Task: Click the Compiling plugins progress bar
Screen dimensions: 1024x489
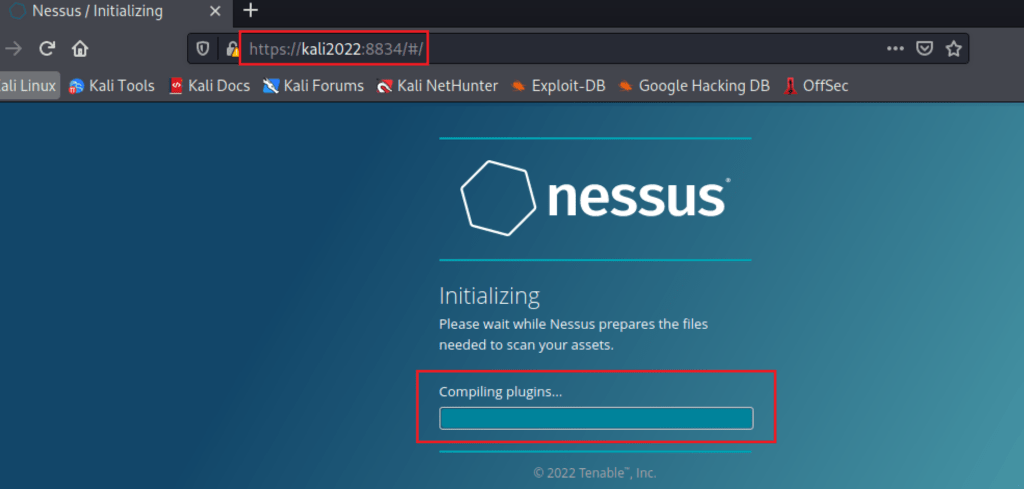Action: [596, 418]
